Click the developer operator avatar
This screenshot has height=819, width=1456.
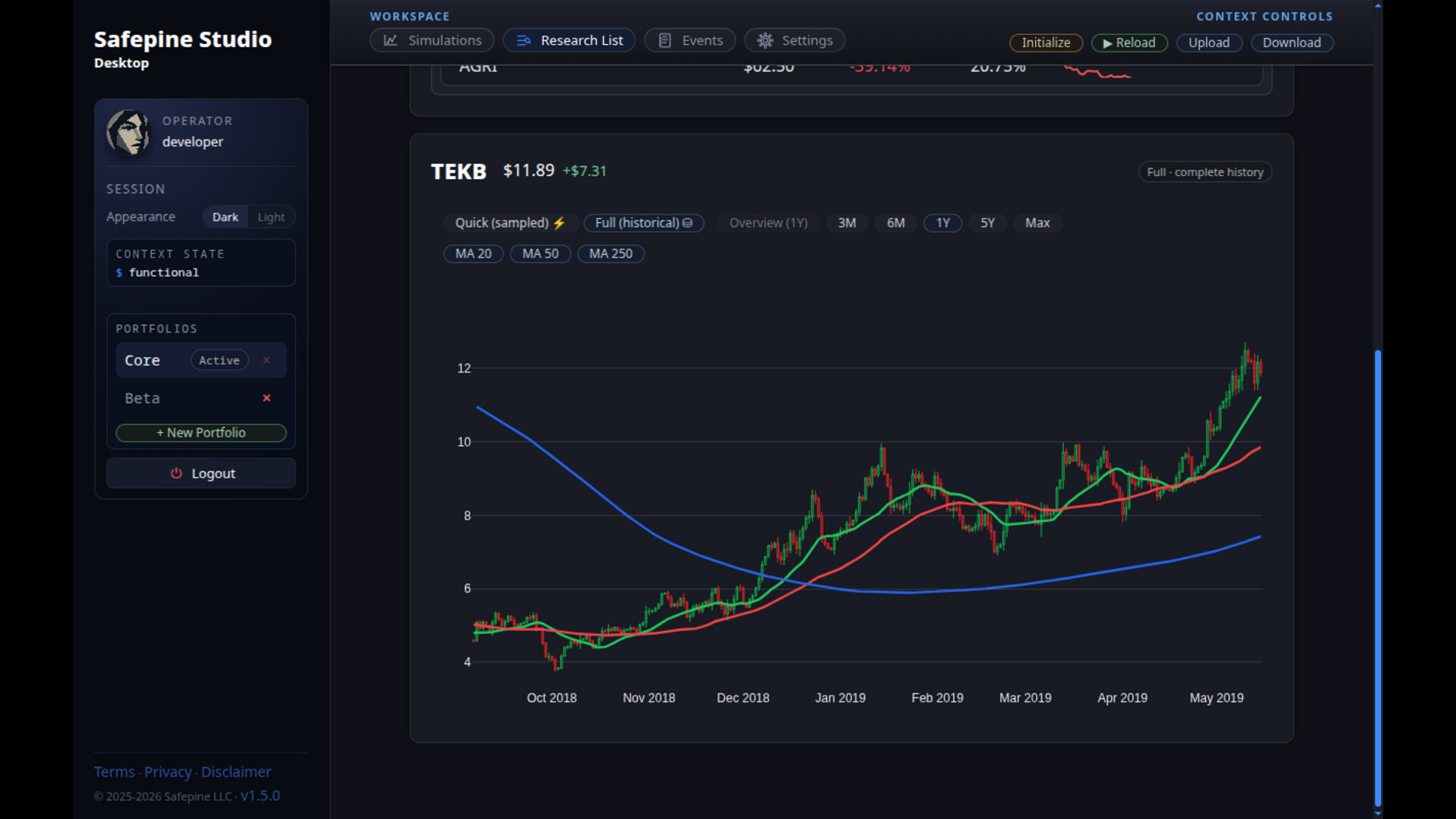[128, 132]
